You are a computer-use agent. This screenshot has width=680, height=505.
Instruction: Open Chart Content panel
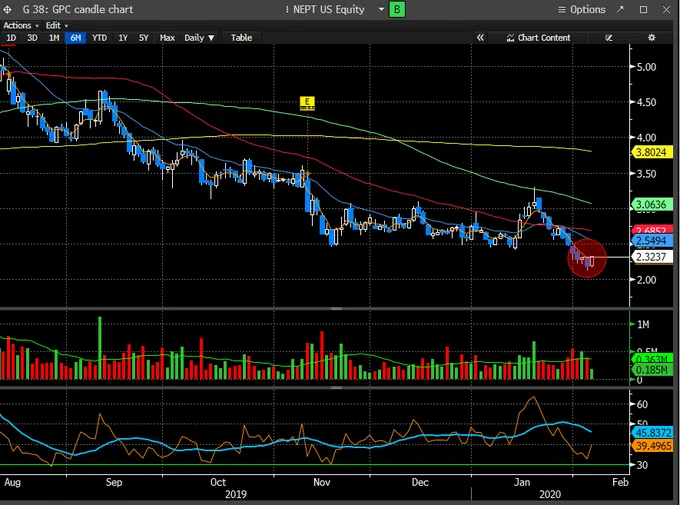tap(538, 38)
